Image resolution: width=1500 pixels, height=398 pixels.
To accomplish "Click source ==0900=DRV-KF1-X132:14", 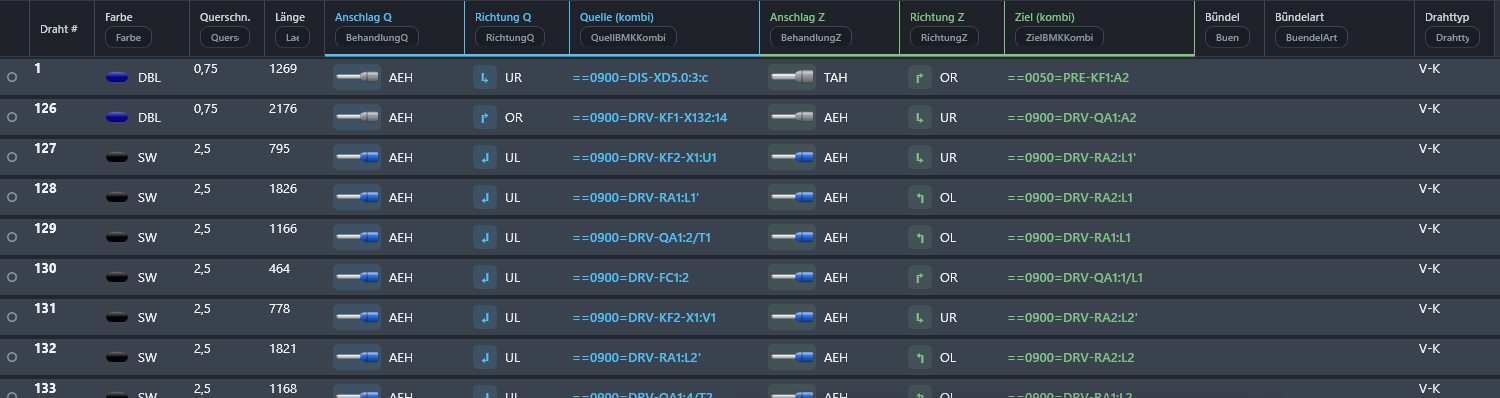I will (650, 118).
